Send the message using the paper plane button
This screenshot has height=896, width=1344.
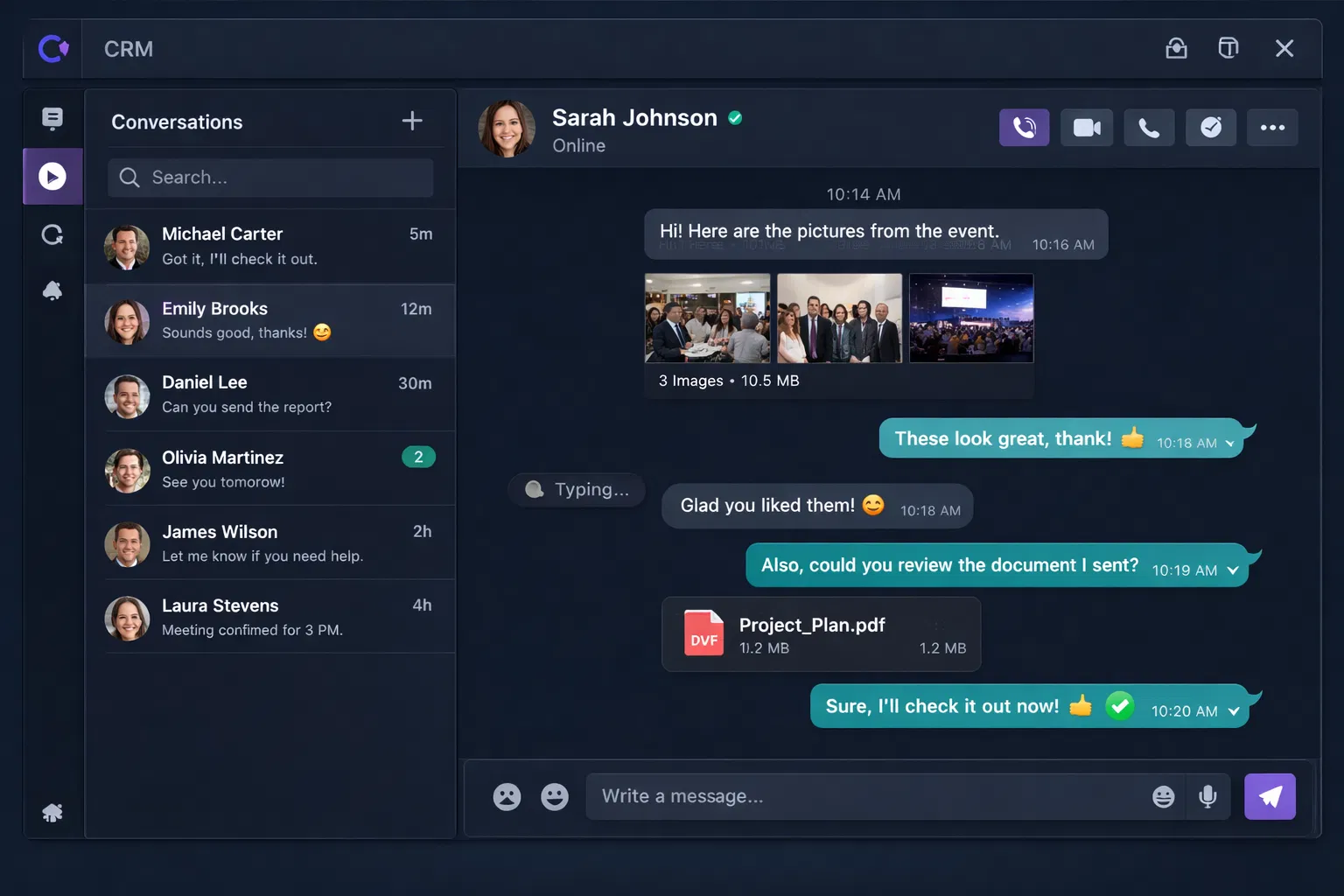click(1270, 796)
